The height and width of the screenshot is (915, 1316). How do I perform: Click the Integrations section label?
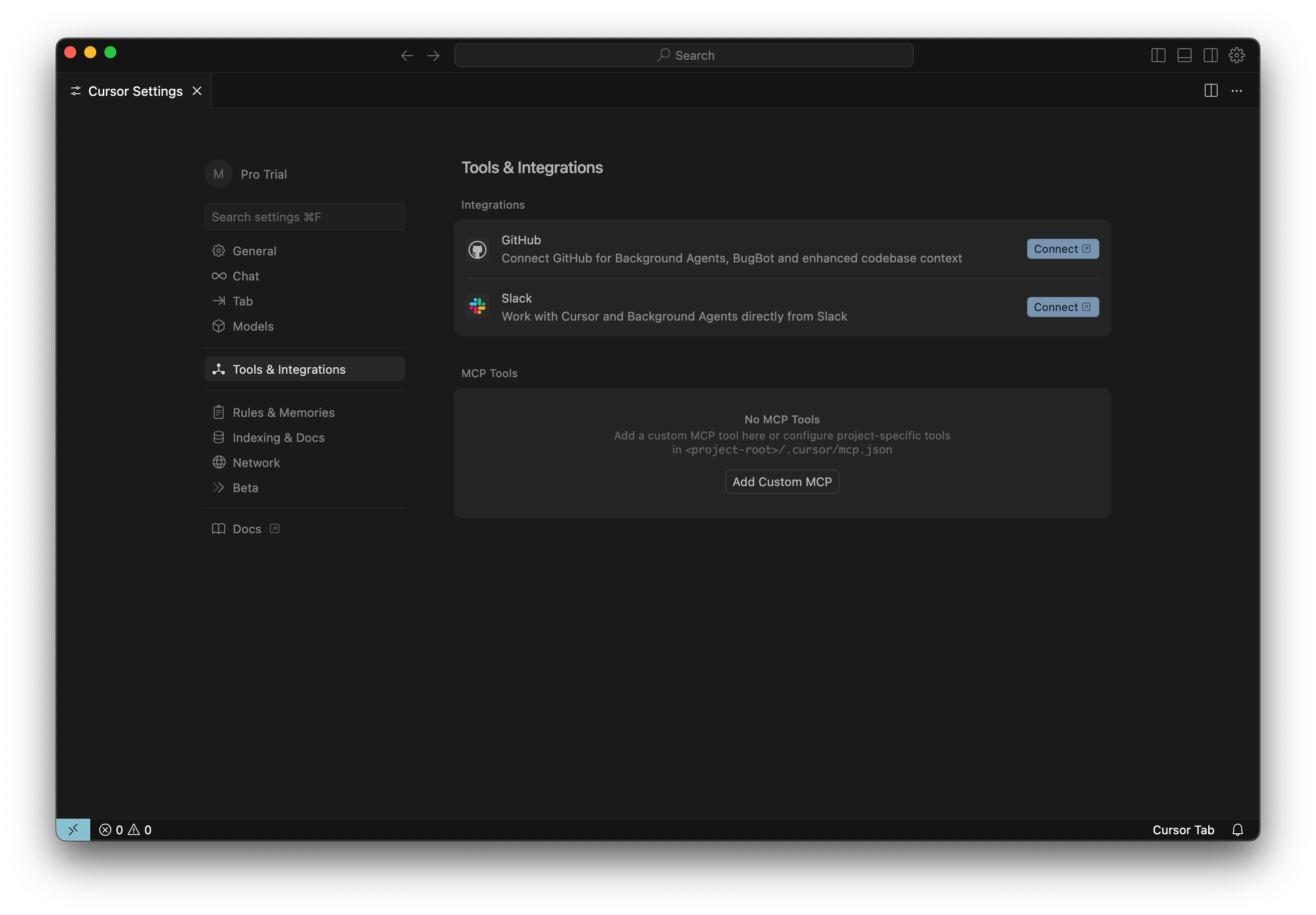click(x=492, y=205)
